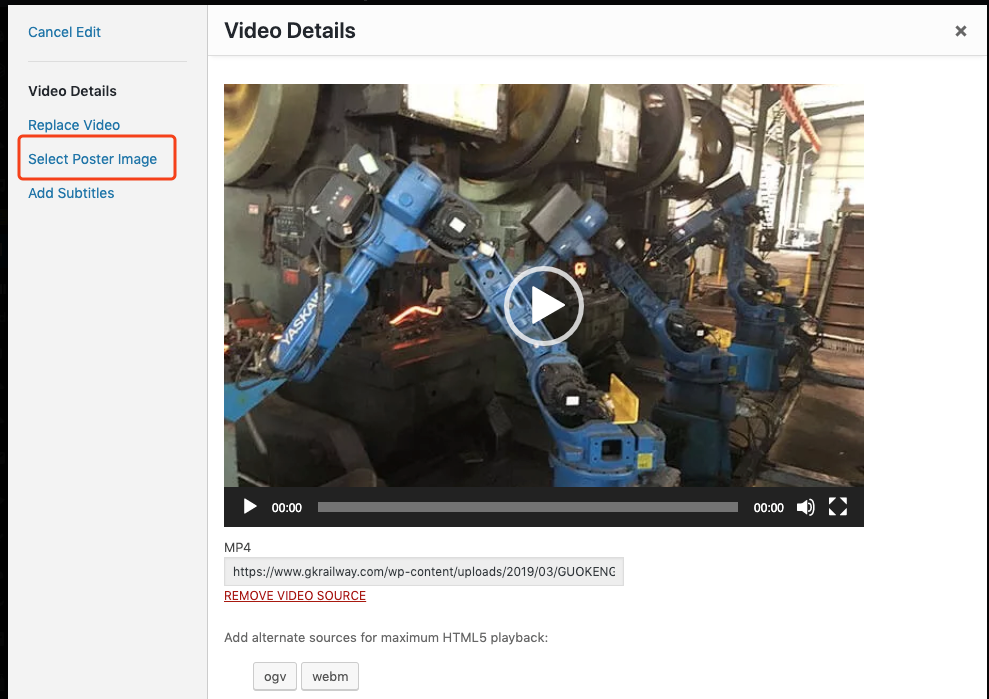Click the Video Details heading at the top
This screenshot has height=699, width=989.
point(290,31)
